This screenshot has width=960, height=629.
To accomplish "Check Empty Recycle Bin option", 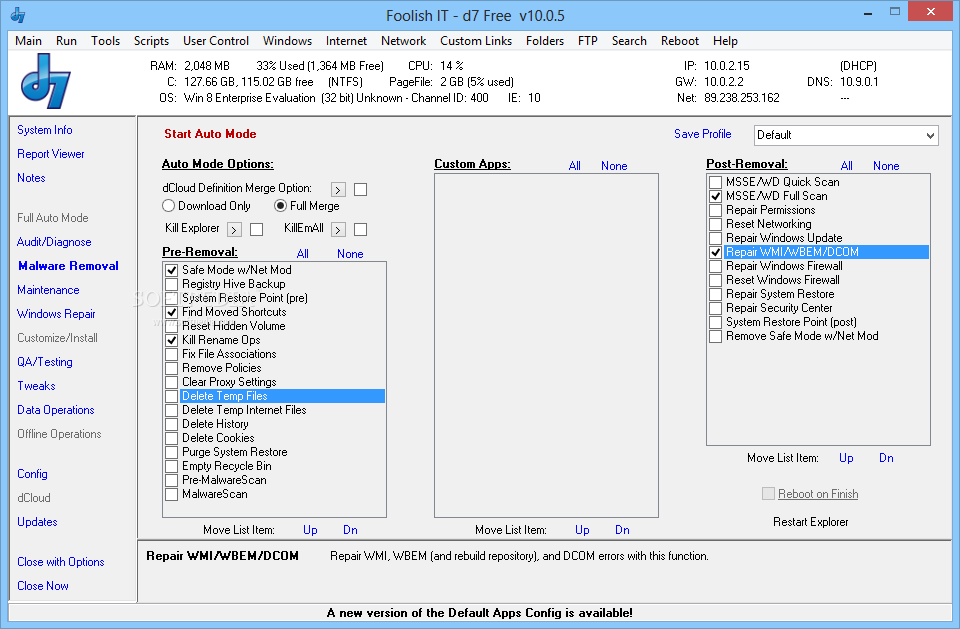I will 171,466.
